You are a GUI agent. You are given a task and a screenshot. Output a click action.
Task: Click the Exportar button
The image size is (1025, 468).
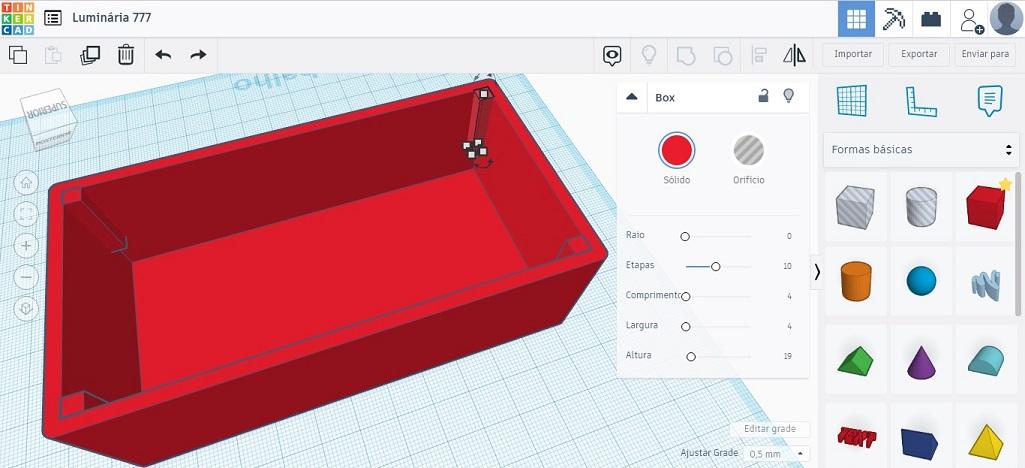(918, 54)
